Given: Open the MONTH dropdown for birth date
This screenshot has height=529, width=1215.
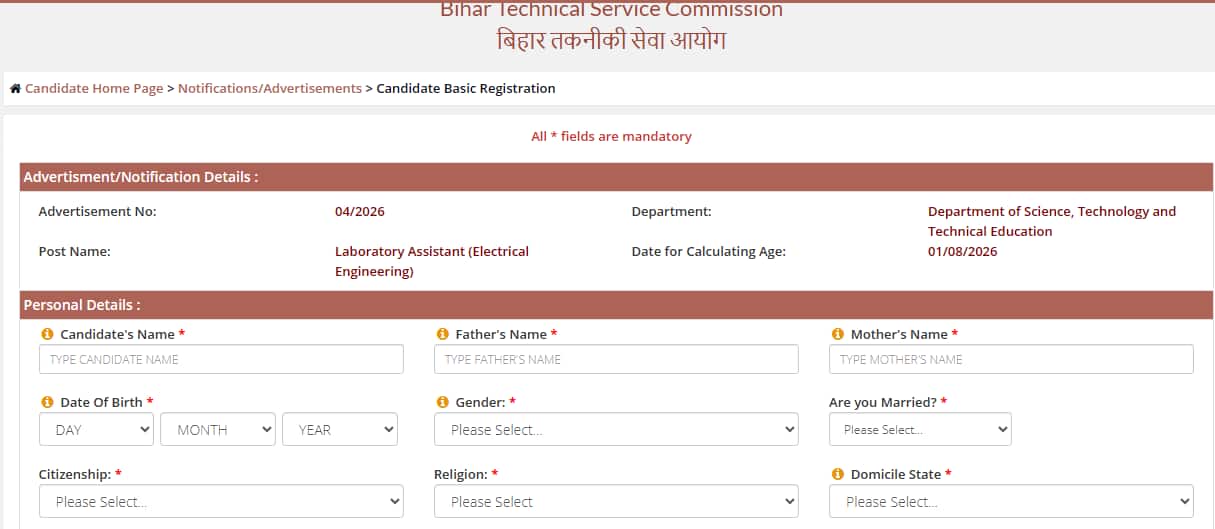Looking at the screenshot, I should coord(218,430).
